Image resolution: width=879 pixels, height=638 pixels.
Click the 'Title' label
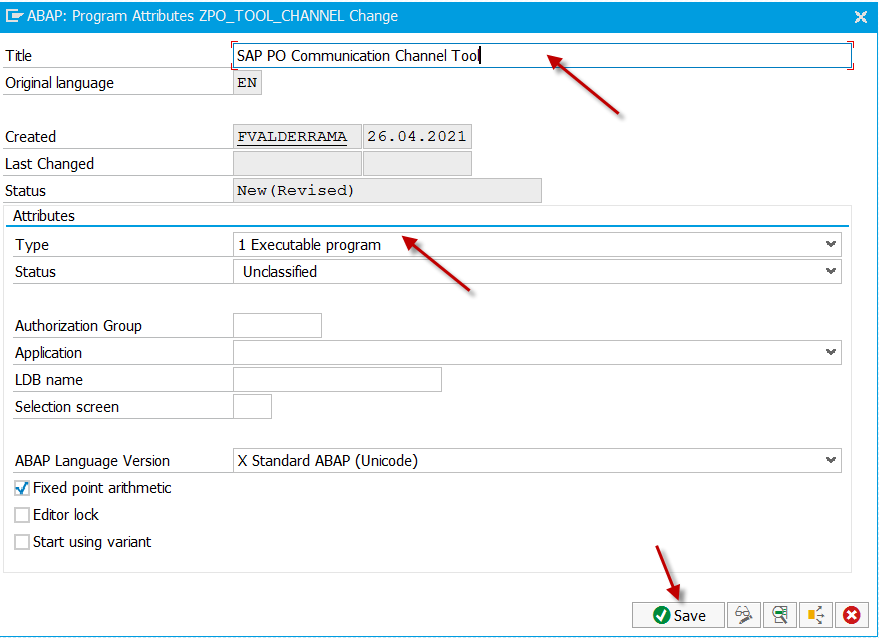[x=18, y=56]
